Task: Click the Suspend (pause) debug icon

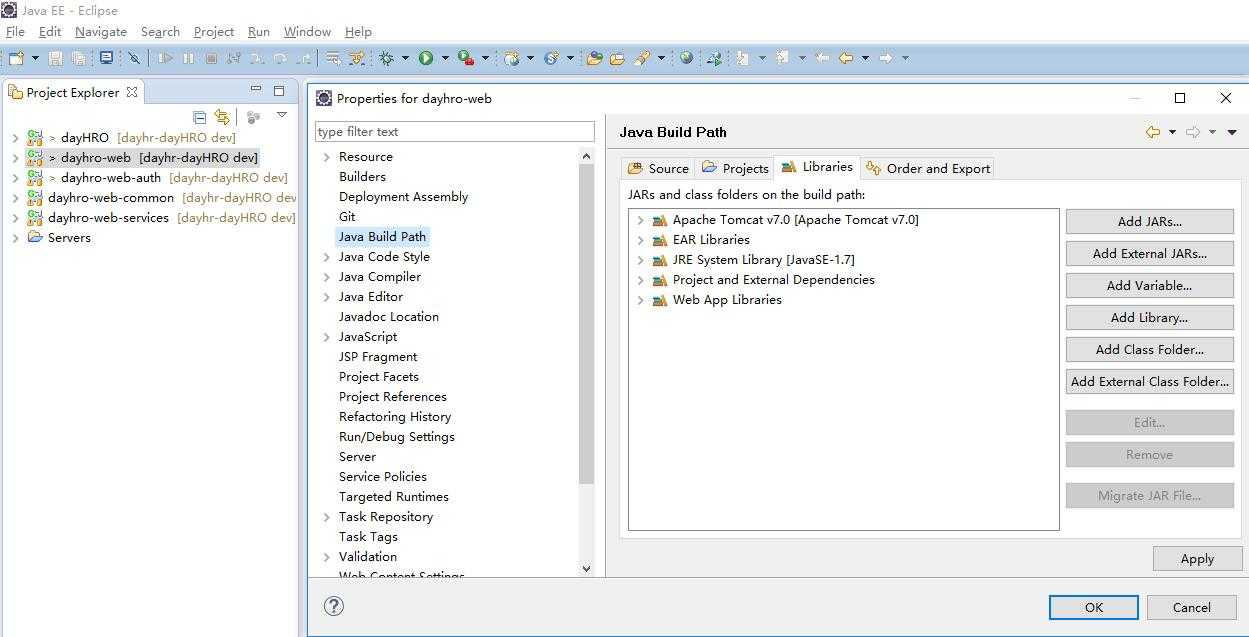Action: click(x=188, y=59)
